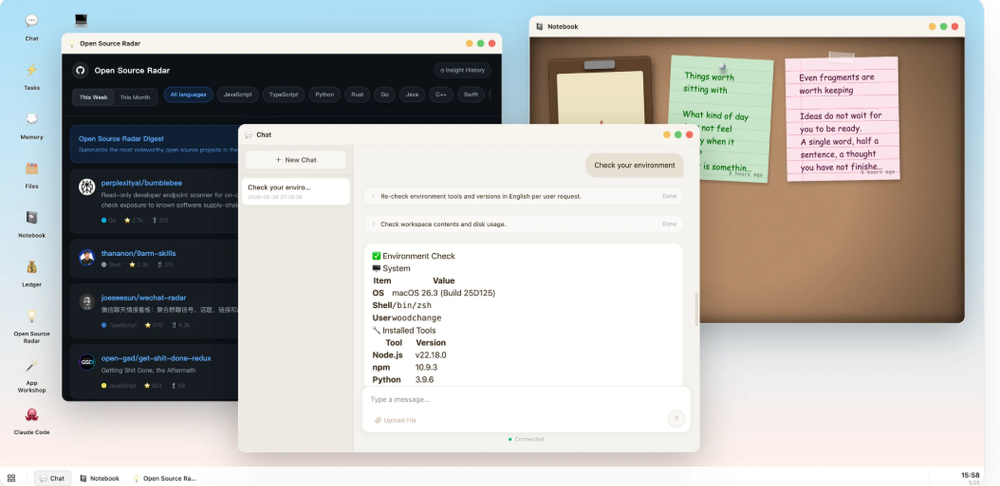Open the Ledger money bag icon
Image resolution: width=1000 pixels, height=486 pixels.
(31, 267)
